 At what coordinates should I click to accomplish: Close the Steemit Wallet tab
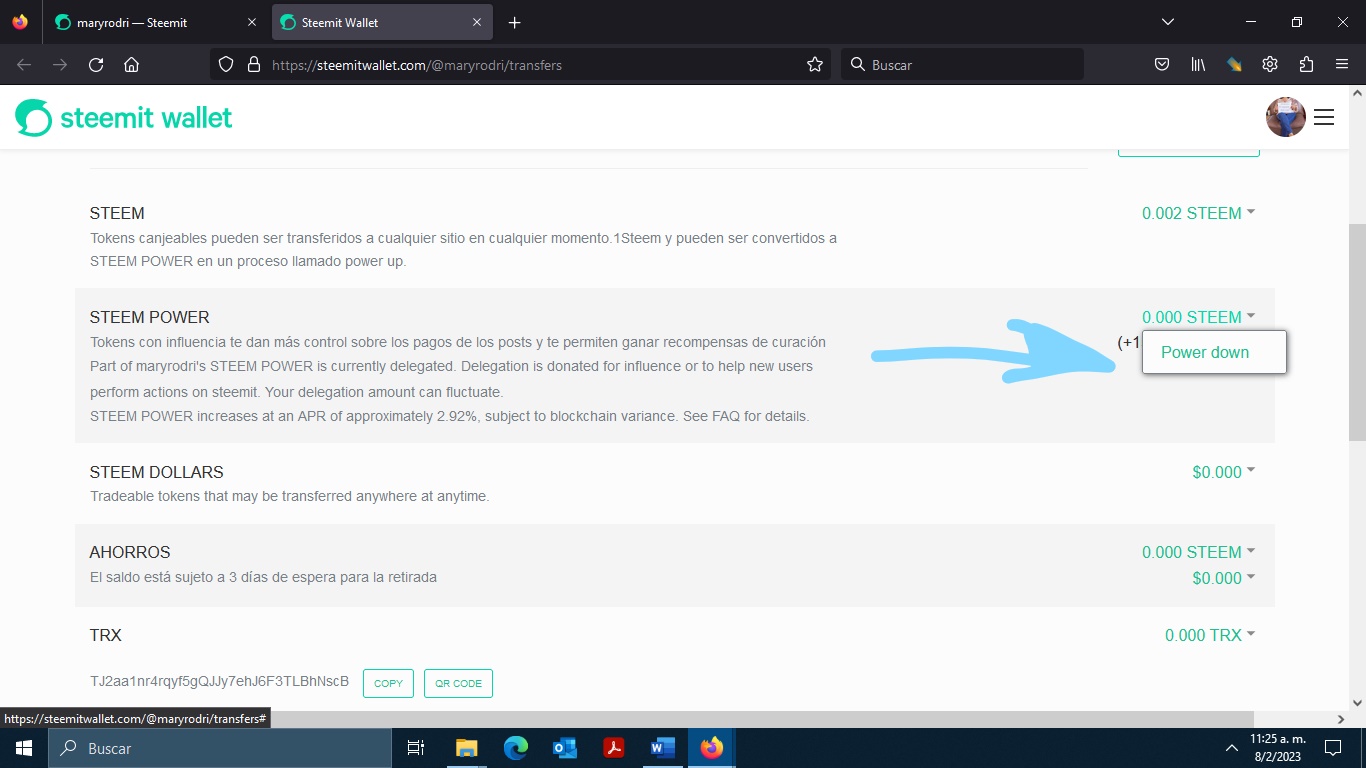tap(477, 22)
